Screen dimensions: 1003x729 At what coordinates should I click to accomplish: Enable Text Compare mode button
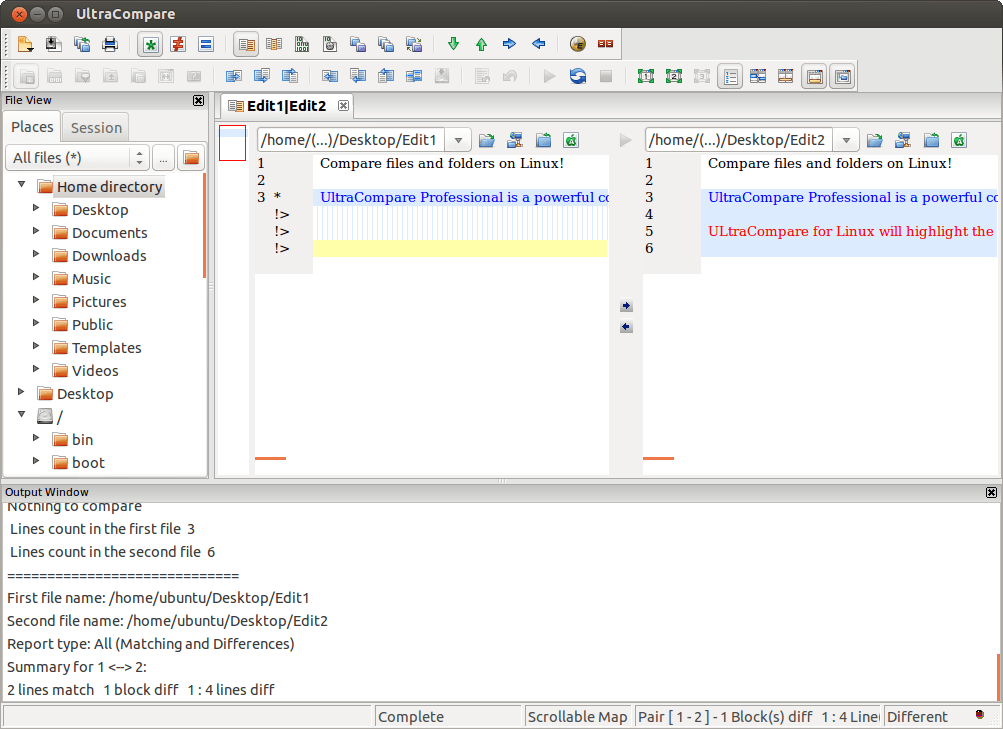(246, 44)
